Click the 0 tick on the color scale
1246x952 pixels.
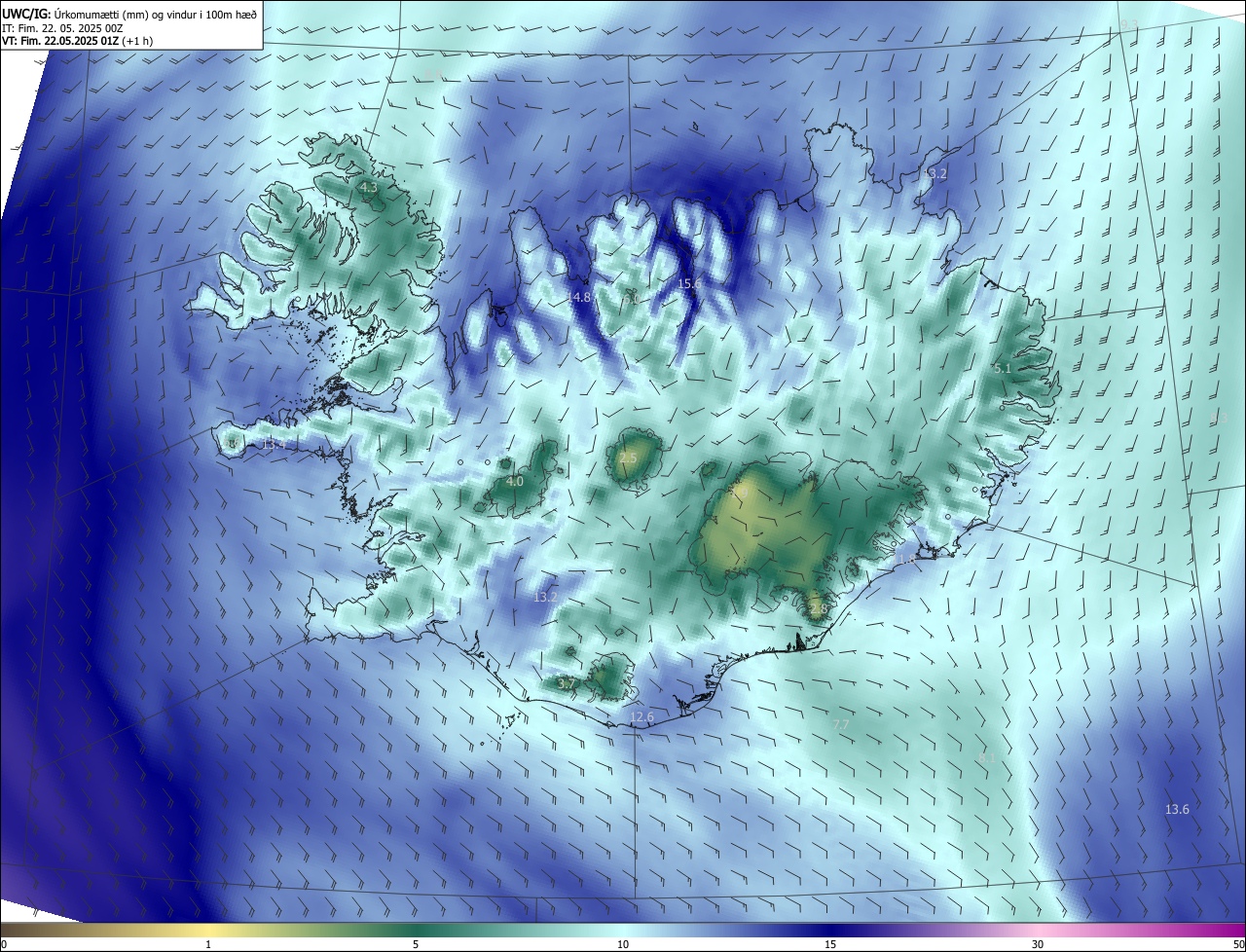point(4,944)
